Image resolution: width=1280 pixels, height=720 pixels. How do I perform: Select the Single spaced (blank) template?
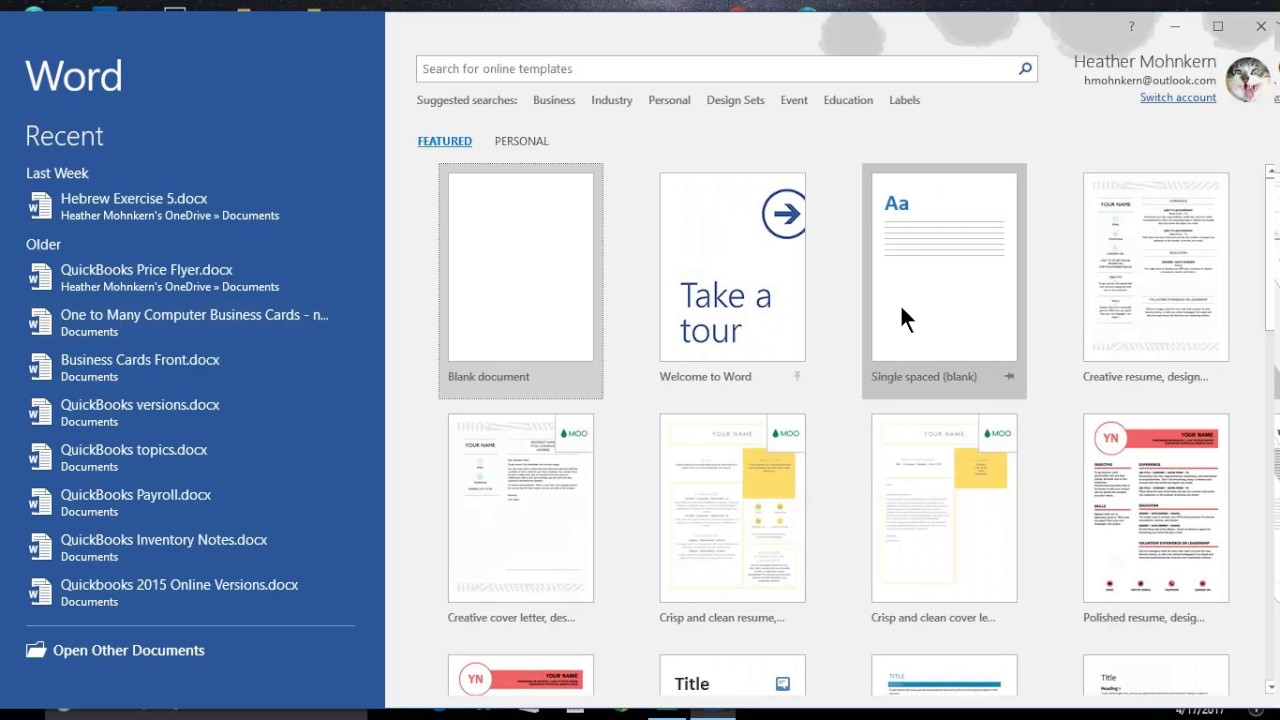point(944,281)
